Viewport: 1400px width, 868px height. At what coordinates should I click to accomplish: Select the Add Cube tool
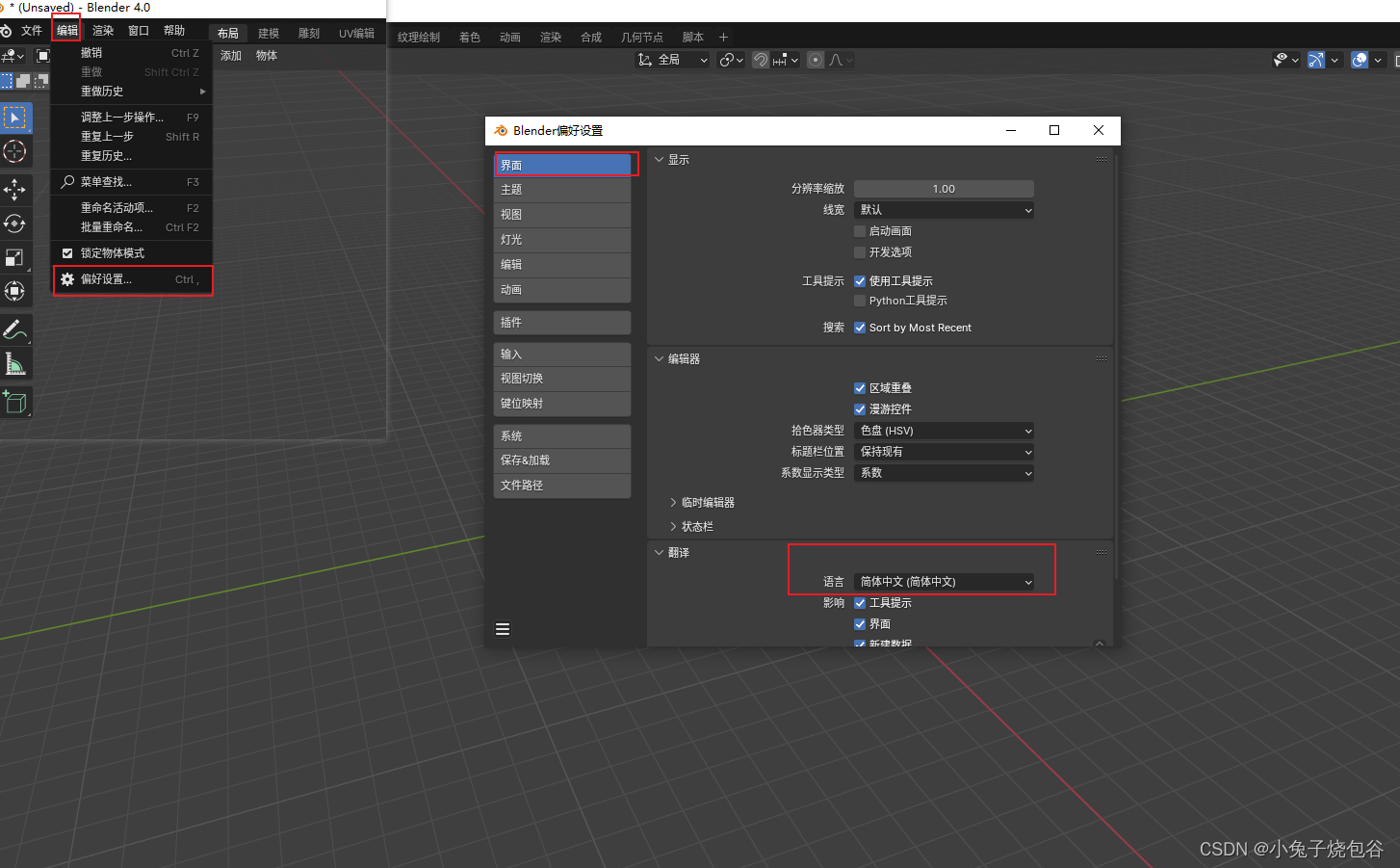pyautogui.click(x=14, y=402)
